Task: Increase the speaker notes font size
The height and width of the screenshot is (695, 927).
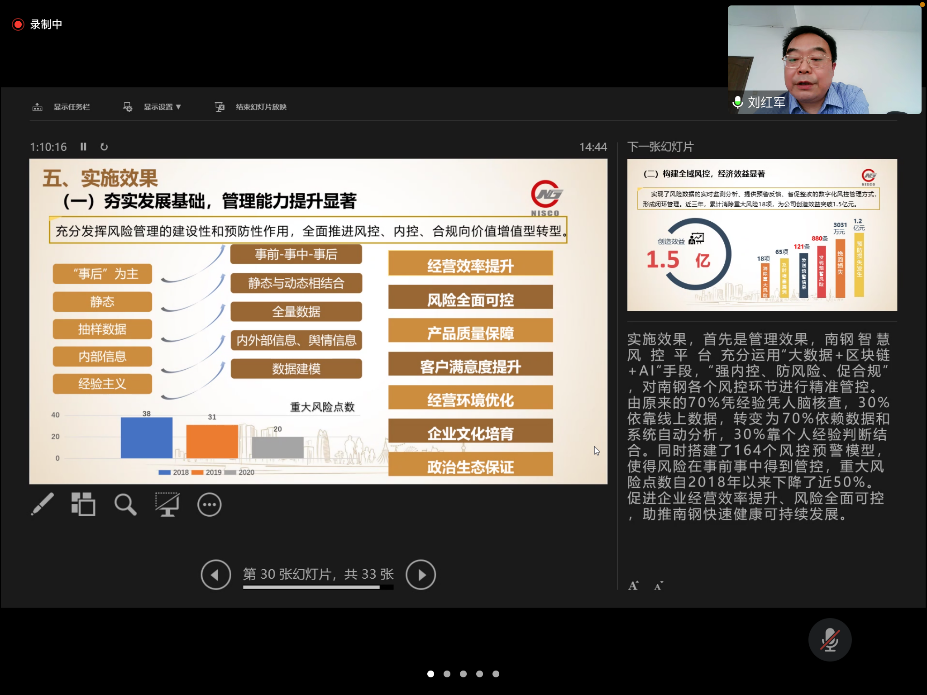Action: (634, 585)
